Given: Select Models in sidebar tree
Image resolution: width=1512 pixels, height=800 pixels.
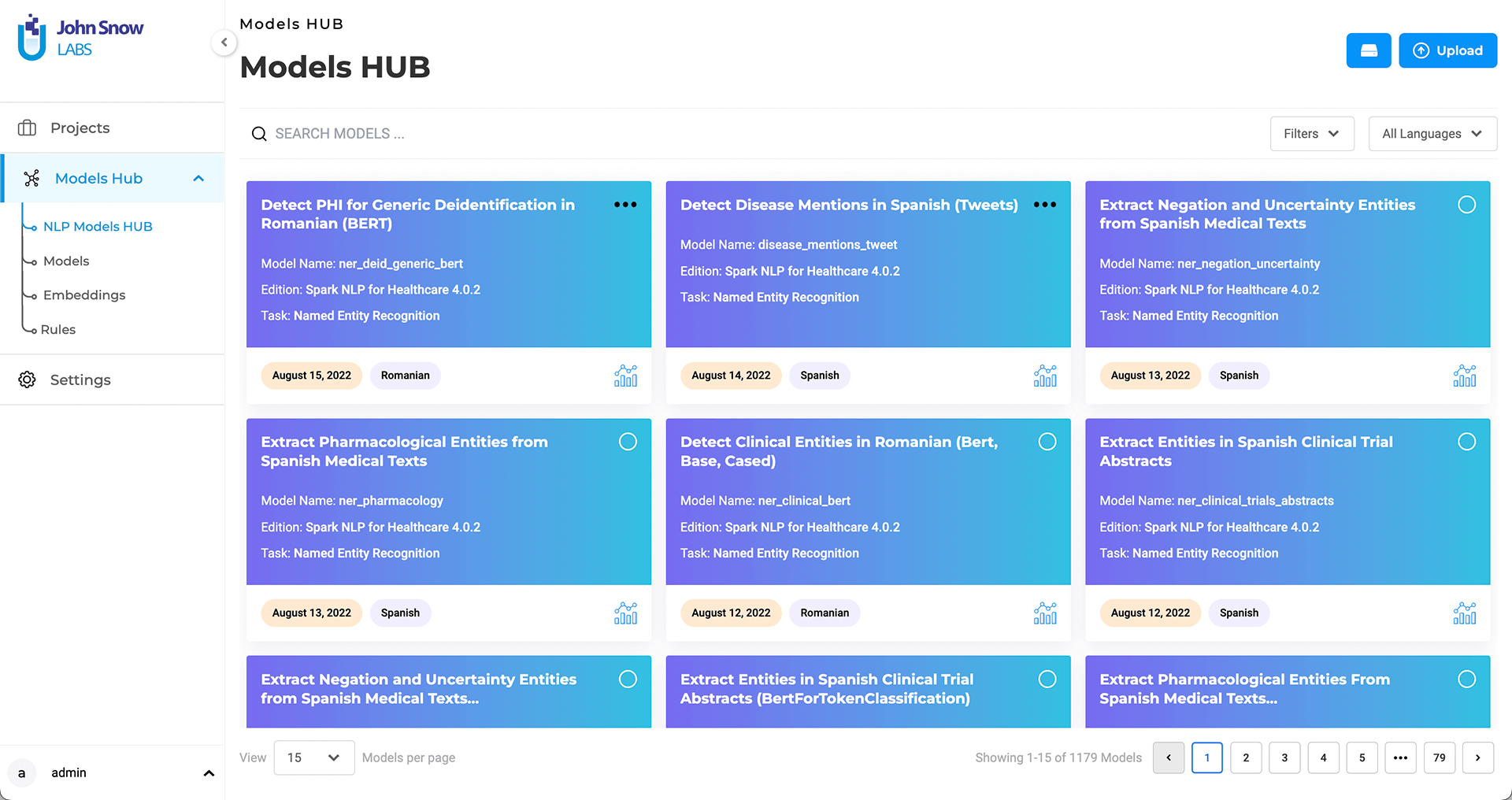Looking at the screenshot, I should [66, 261].
